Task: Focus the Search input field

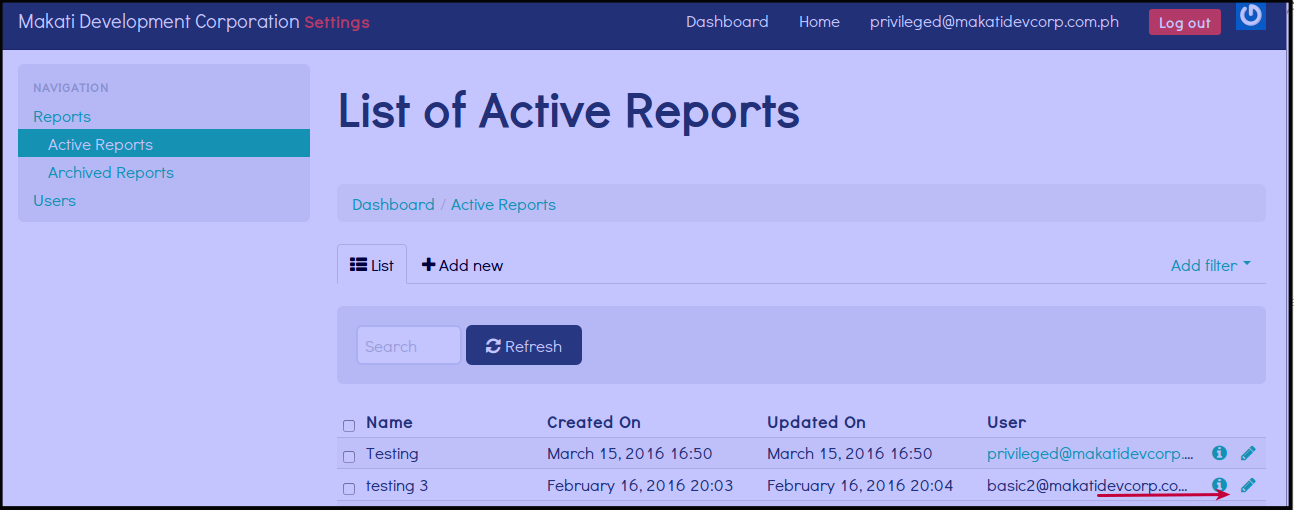Action: click(x=409, y=345)
